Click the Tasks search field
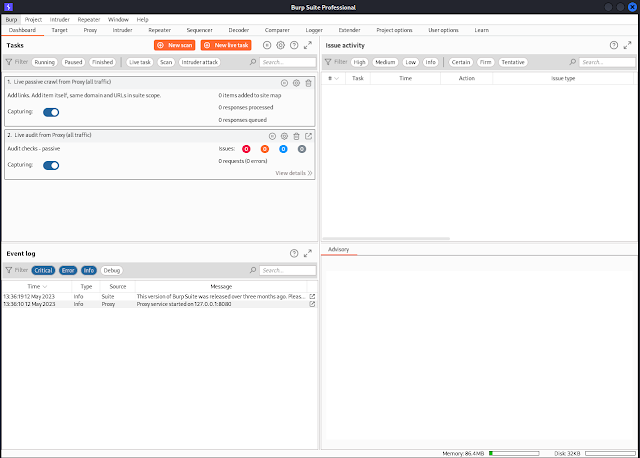The height and width of the screenshot is (458, 640). (x=288, y=62)
